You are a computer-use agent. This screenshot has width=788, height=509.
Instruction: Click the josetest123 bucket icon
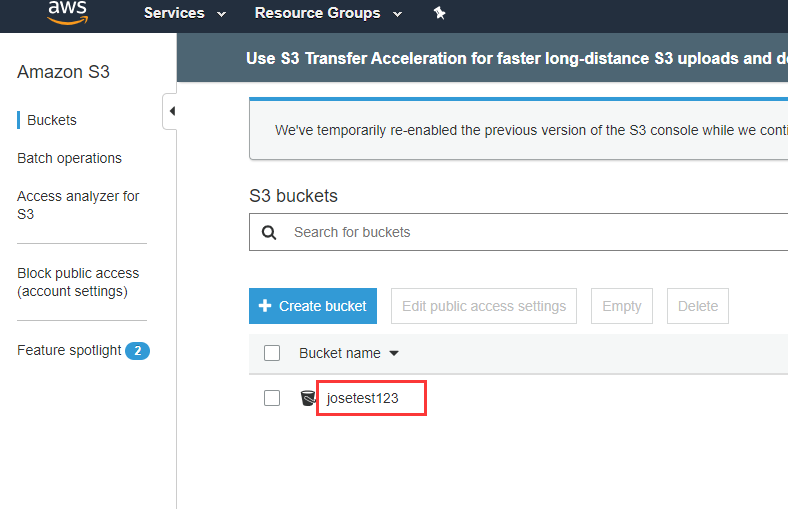(x=308, y=398)
